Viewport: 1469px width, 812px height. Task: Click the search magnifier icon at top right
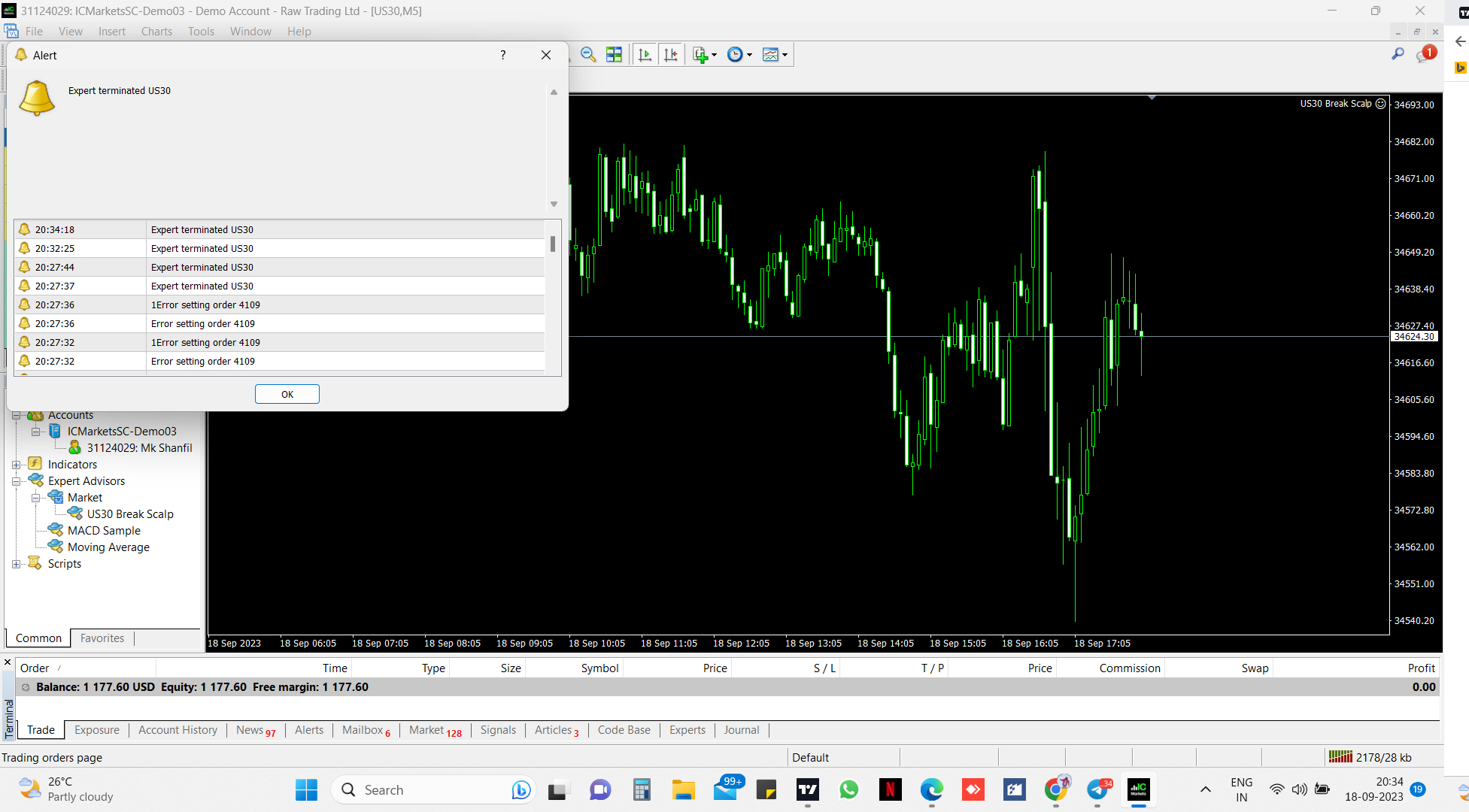tap(1398, 54)
